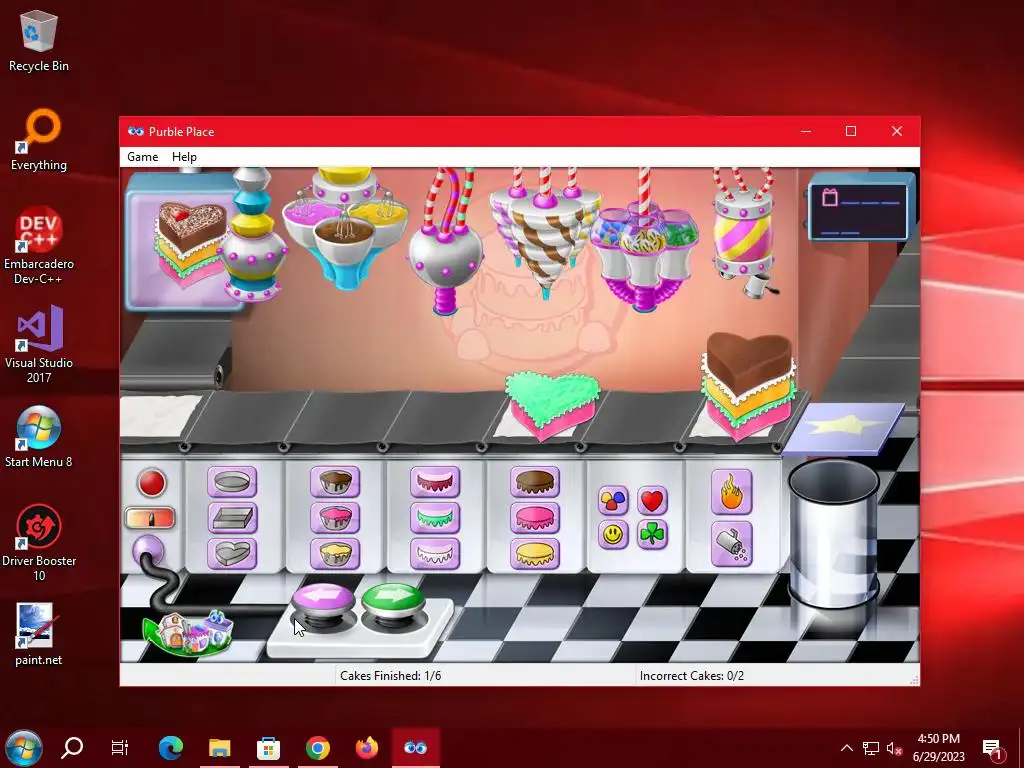Flip the orange switch on control panel

coord(150,519)
